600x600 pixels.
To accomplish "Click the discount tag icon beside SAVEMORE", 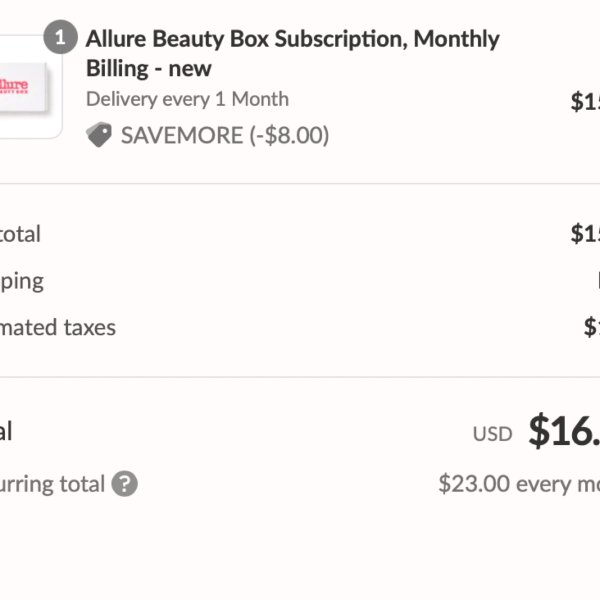I will click(x=99, y=135).
